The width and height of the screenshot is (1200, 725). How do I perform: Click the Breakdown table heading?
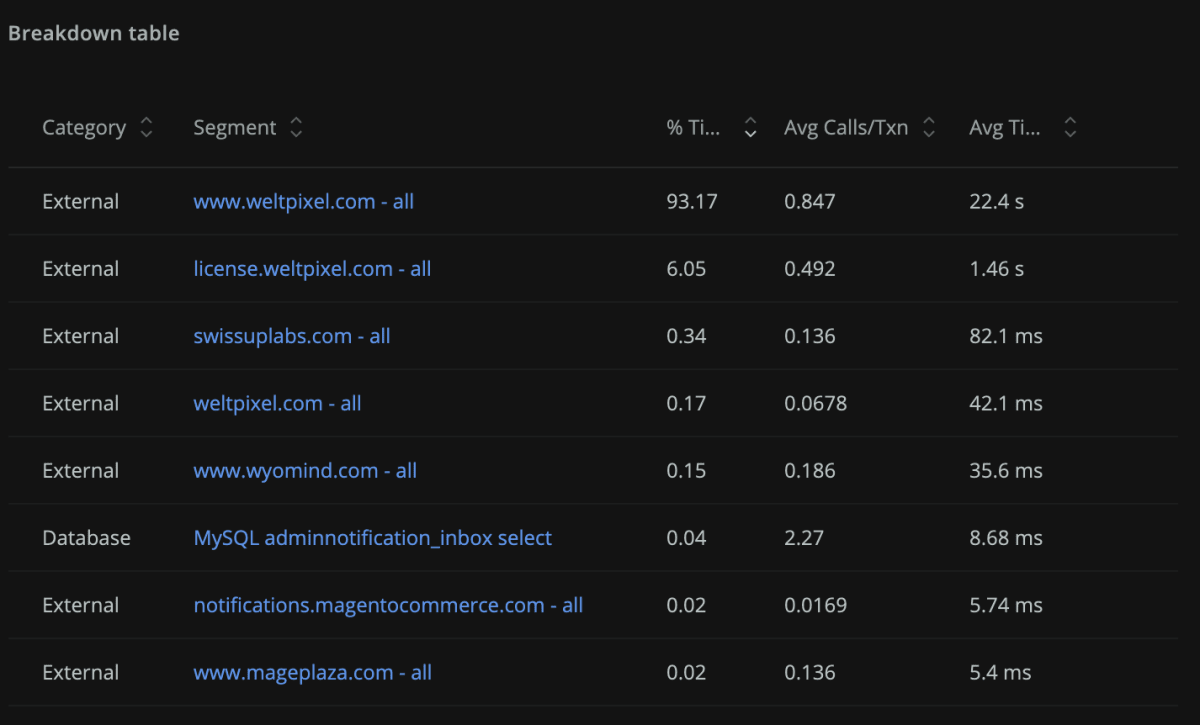[x=94, y=33]
